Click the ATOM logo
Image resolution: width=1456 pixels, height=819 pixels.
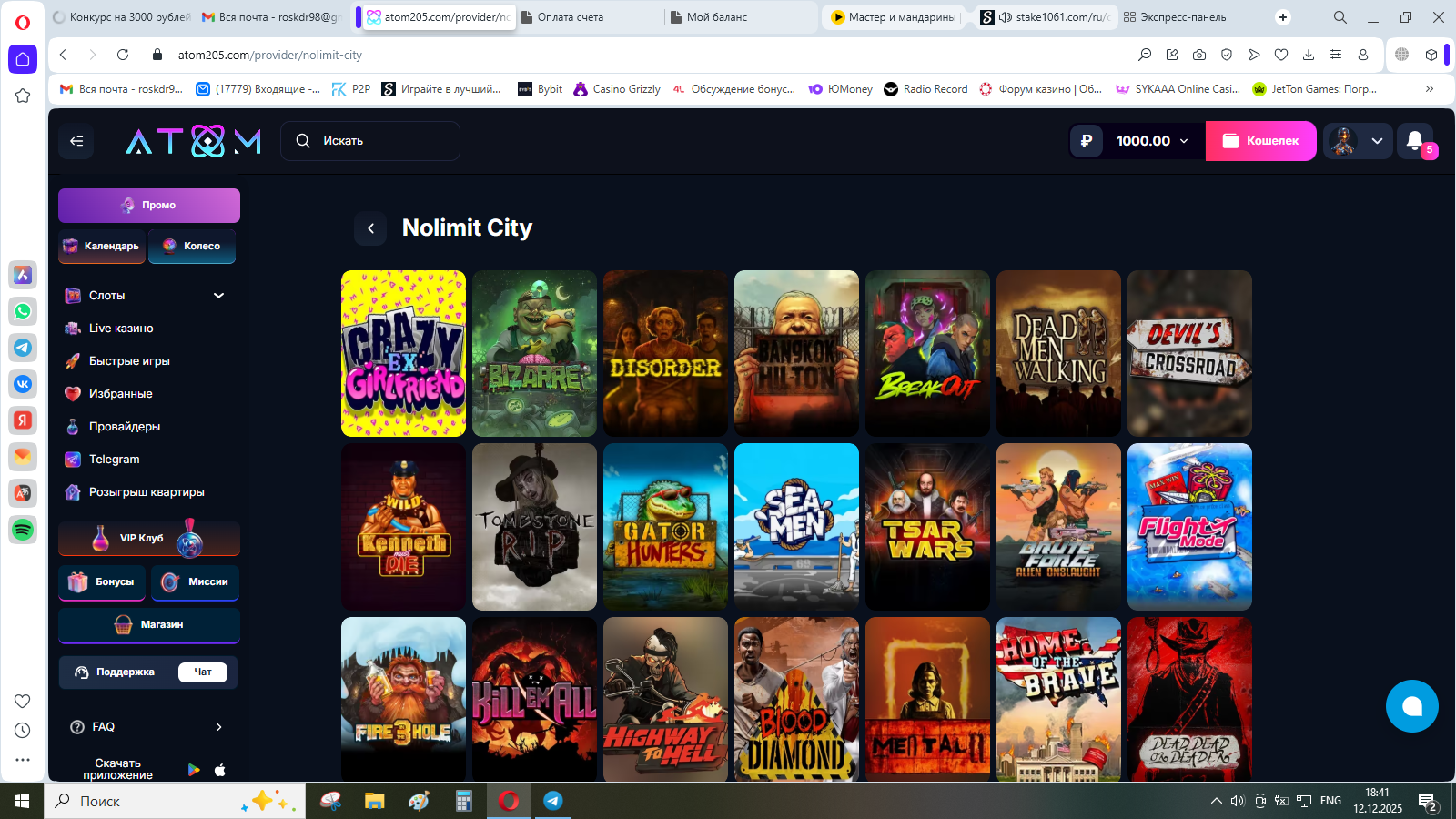193,141
